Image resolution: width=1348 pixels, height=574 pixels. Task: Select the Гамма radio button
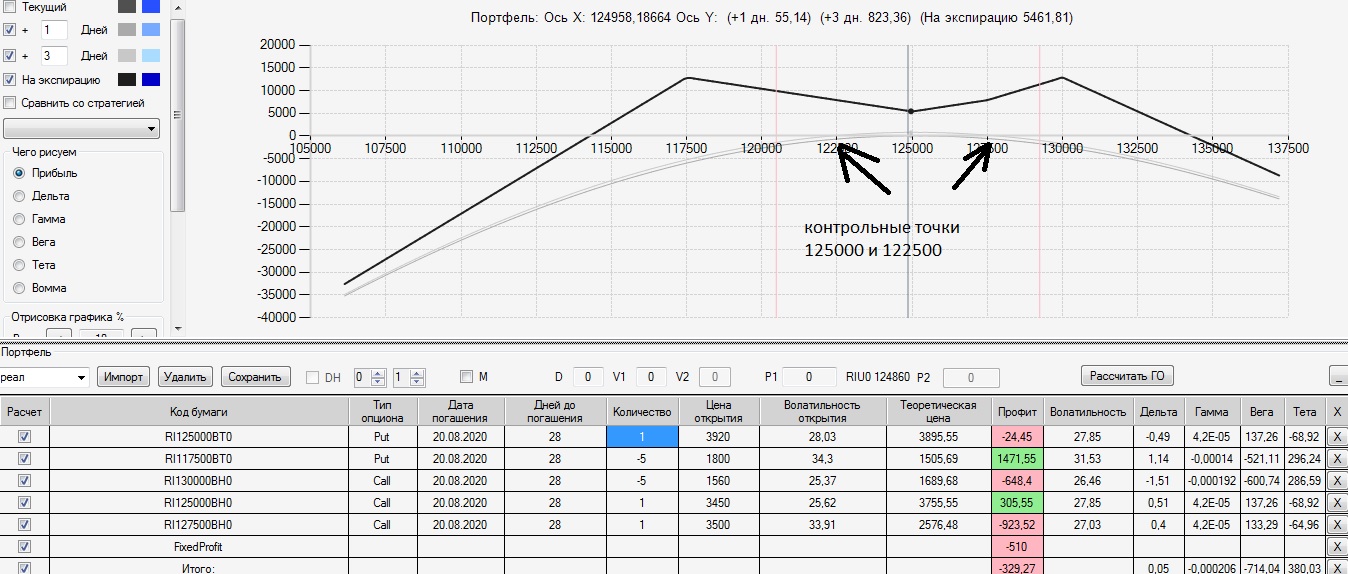click(19, 219)
